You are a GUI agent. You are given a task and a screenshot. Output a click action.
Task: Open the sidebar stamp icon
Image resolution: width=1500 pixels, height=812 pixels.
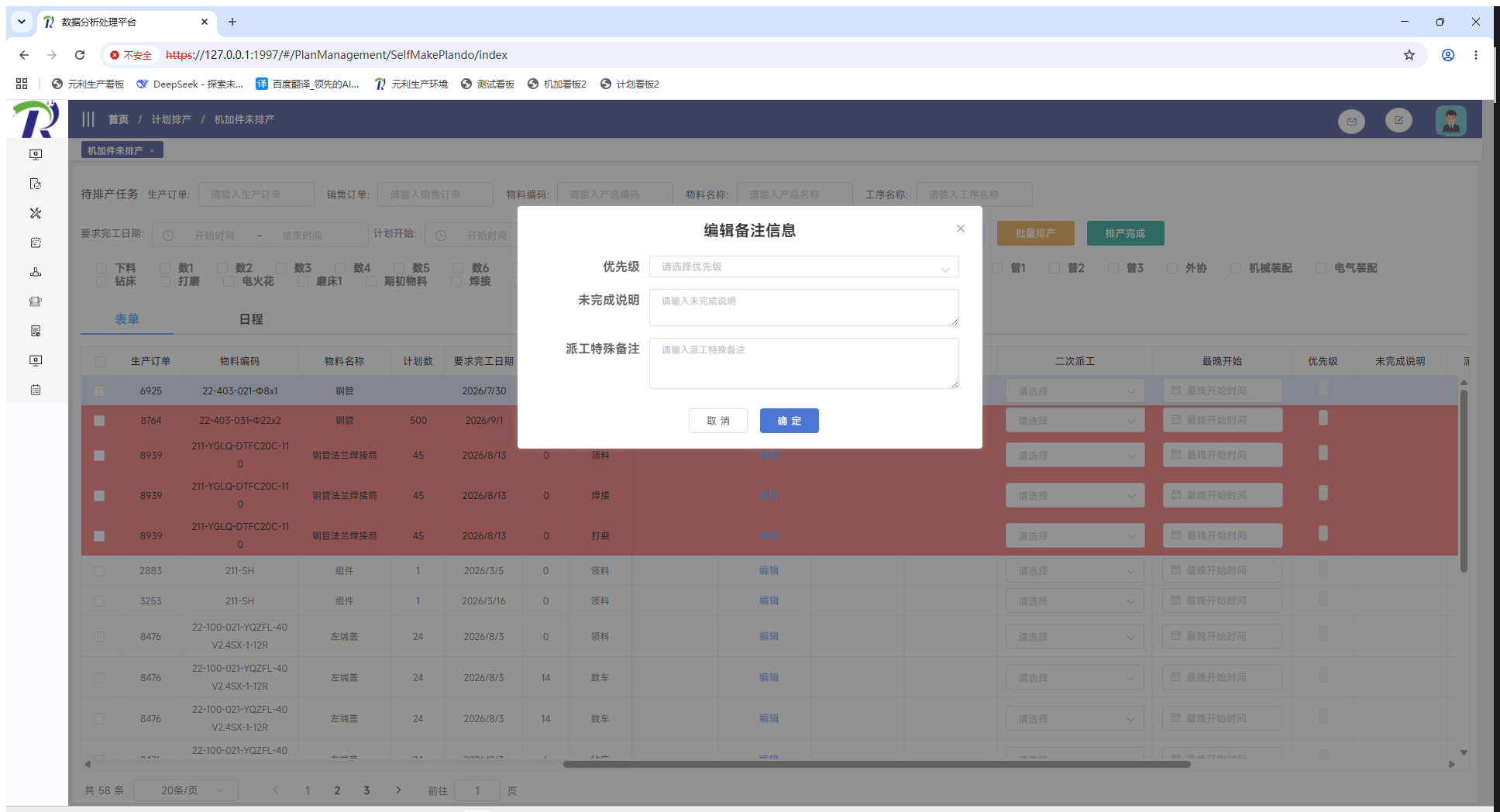(36, 272)
